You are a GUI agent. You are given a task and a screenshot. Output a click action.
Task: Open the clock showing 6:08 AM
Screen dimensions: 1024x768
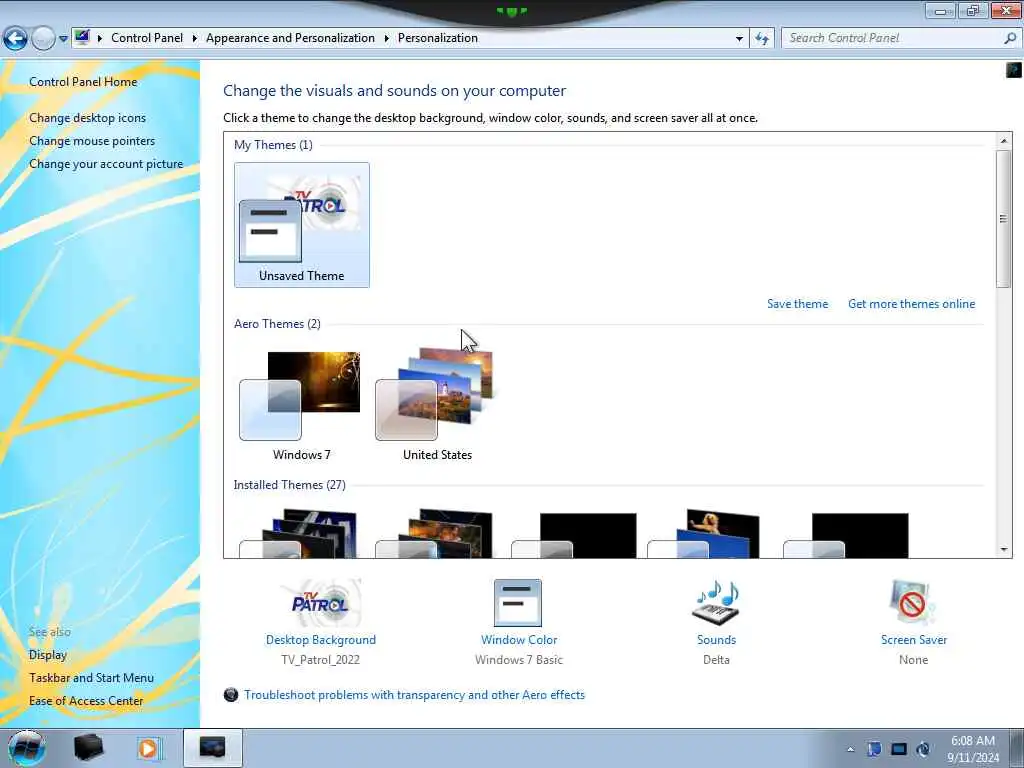[x=973, y=749]
